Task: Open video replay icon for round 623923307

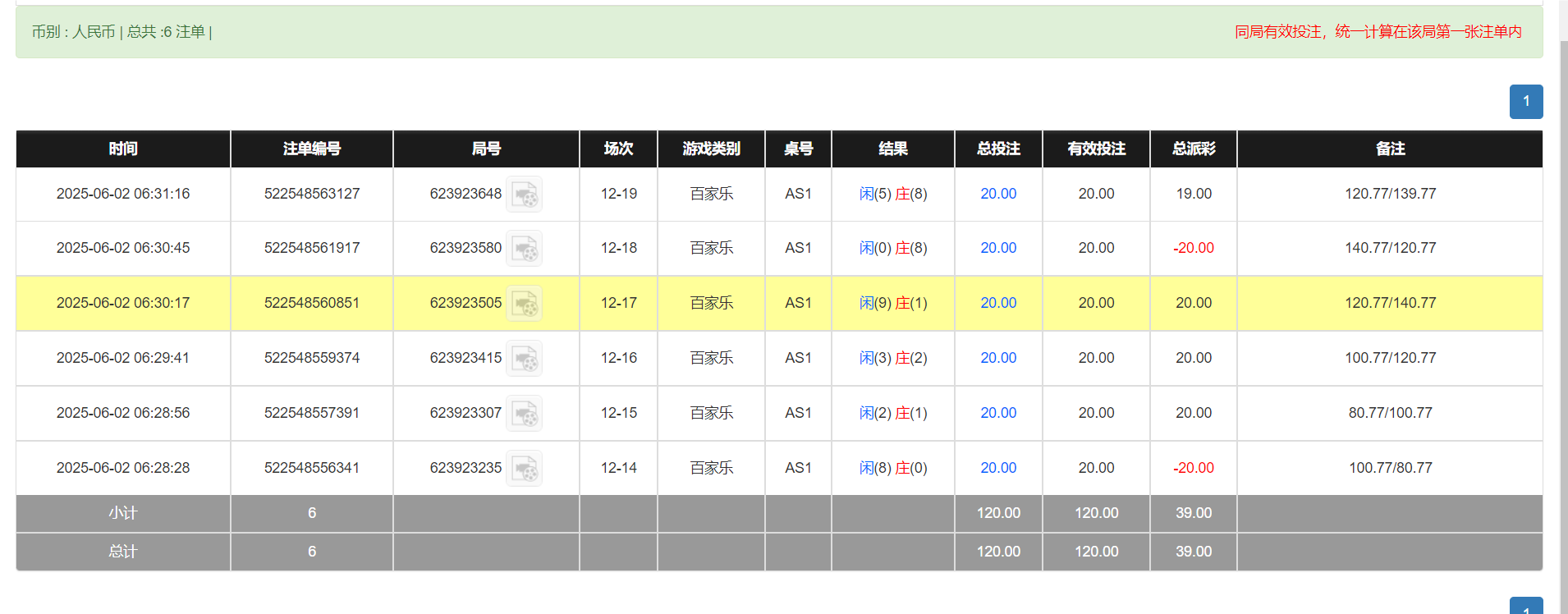Action: point(524,414)
